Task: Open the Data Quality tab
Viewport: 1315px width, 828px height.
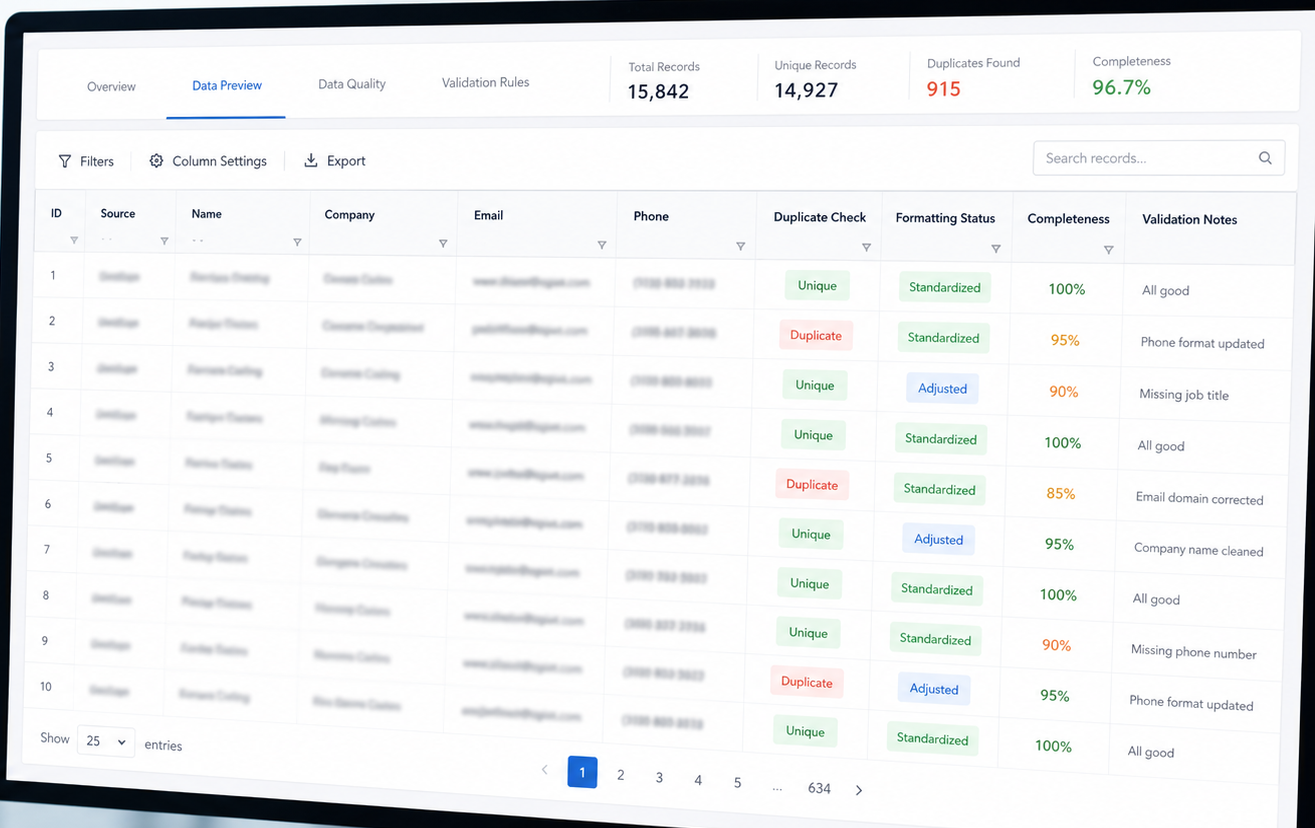Action: pyautogui.click(x=352, y=84)
